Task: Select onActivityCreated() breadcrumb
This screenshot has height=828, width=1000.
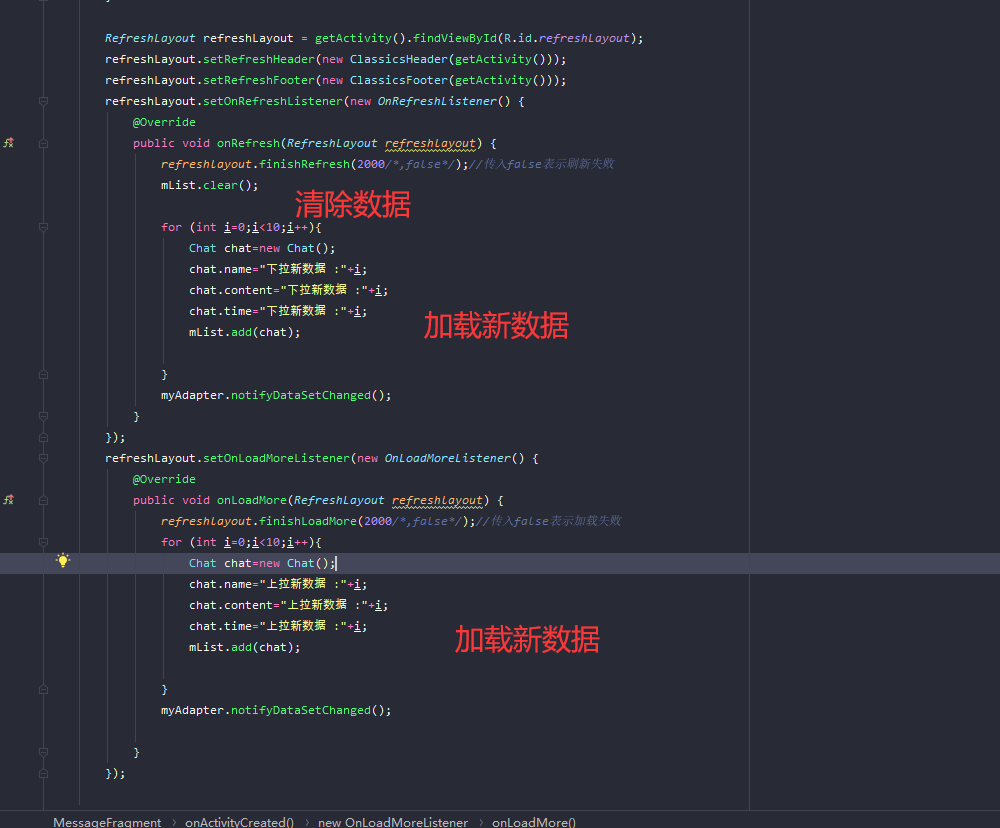Action: click(239, 822)
